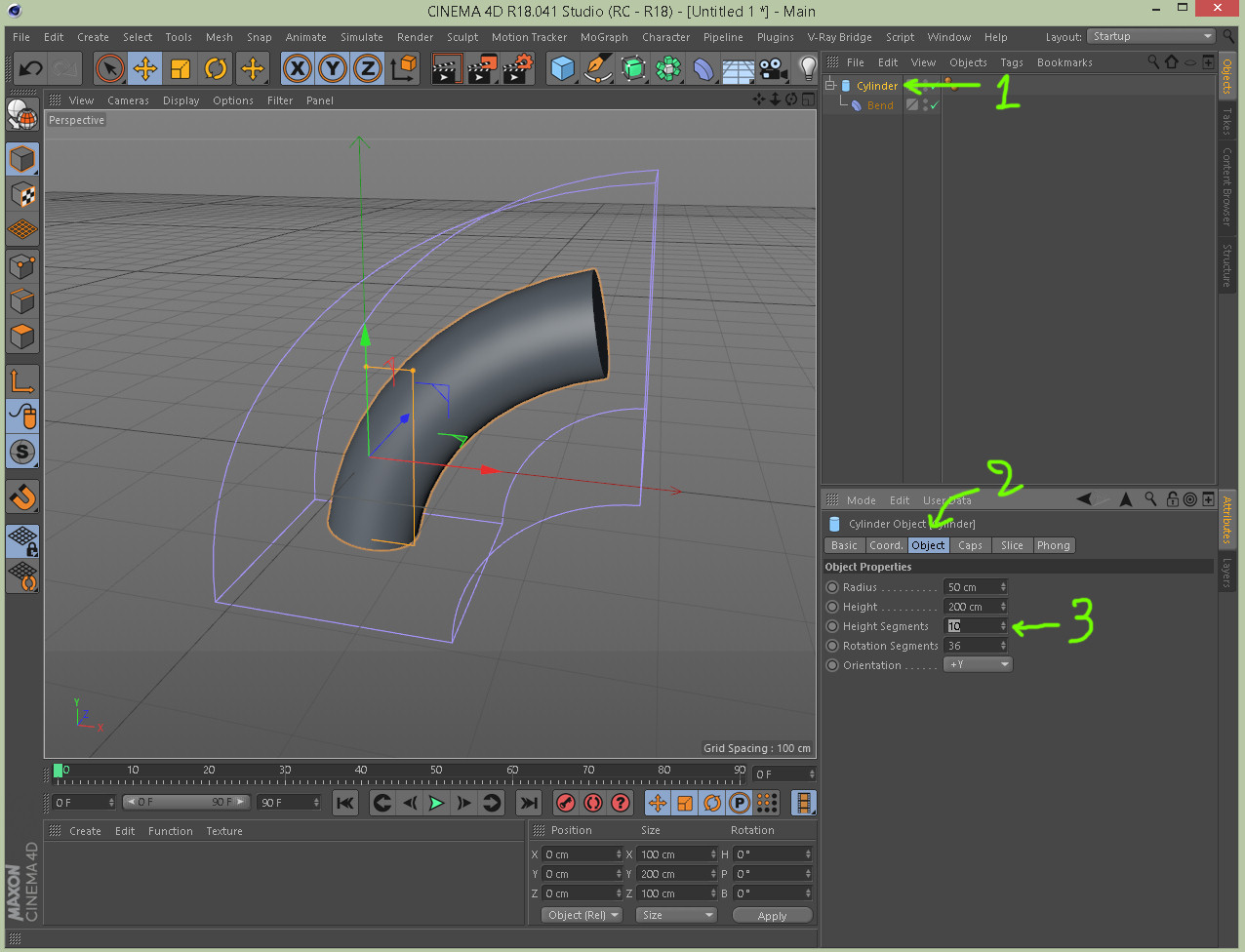Screen dimensions: 1245x952
Task: Click the Rotation Segments stepper arrows
Action: click(x=1003, y=646)
